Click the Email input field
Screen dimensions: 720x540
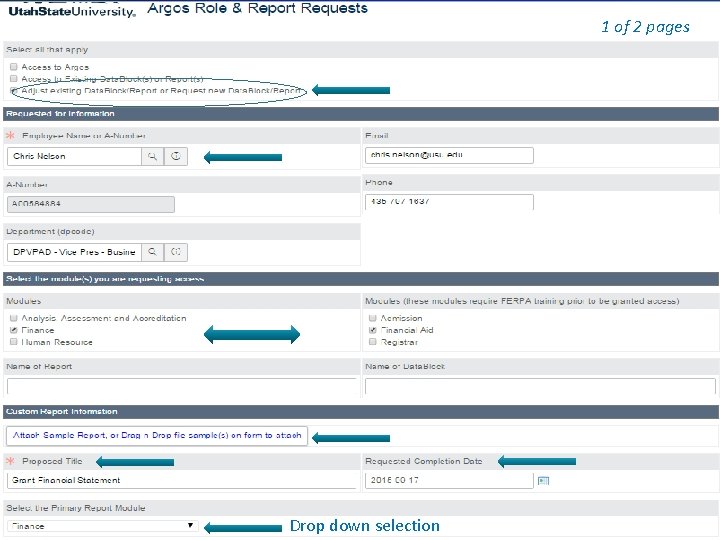[x=449, y=155]
